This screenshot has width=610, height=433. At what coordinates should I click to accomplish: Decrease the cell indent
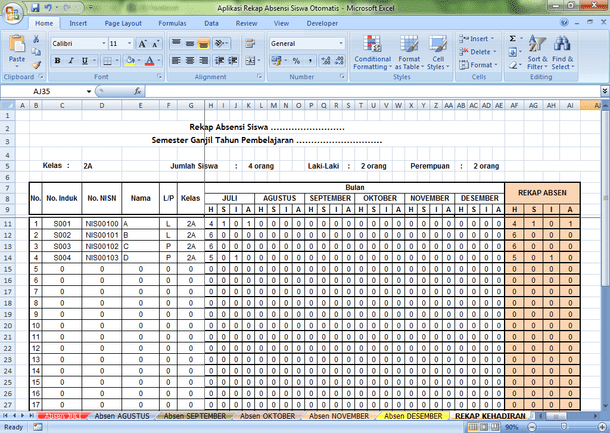click(219, 60)
